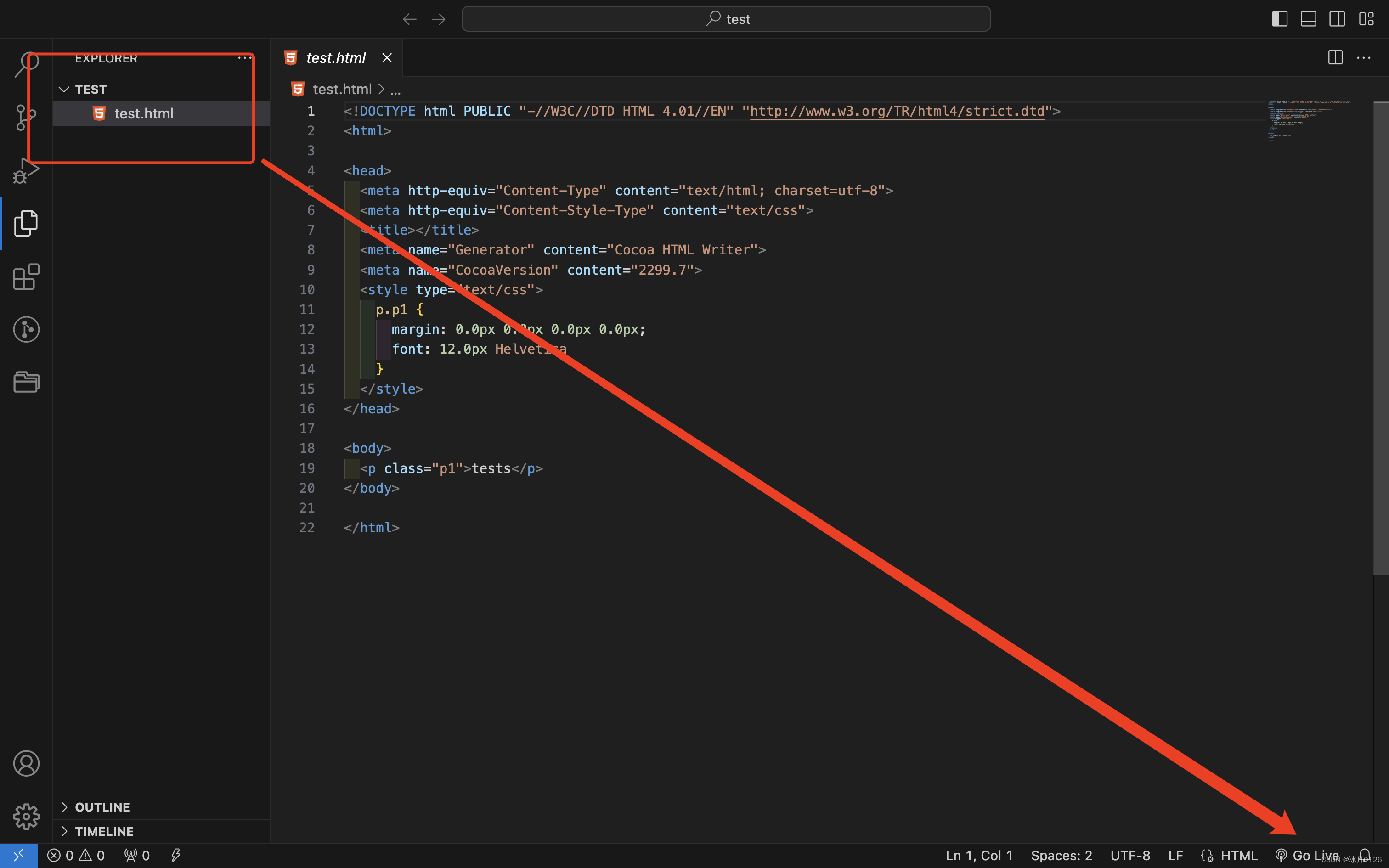The width and height of the screenshot is (1389, 868).
Task: Open the Search view in activity bar
Action: pos(26,64)
